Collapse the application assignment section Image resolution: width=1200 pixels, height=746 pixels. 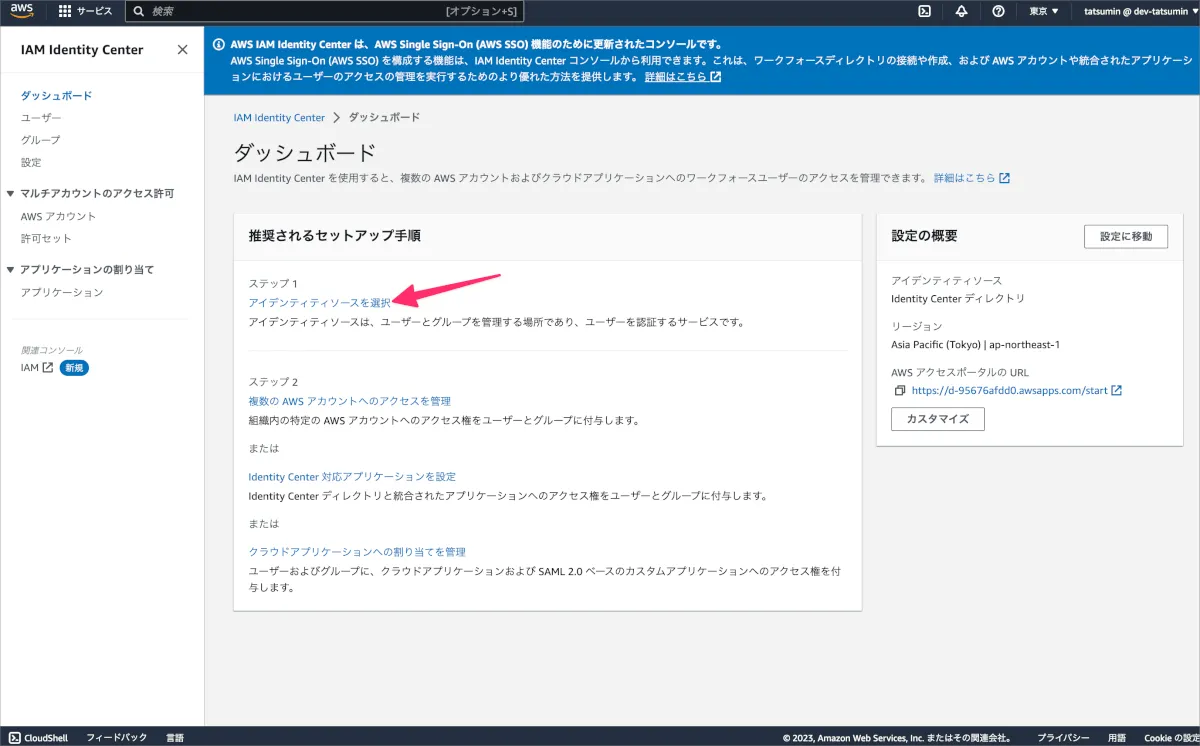(x=11, y=270)
